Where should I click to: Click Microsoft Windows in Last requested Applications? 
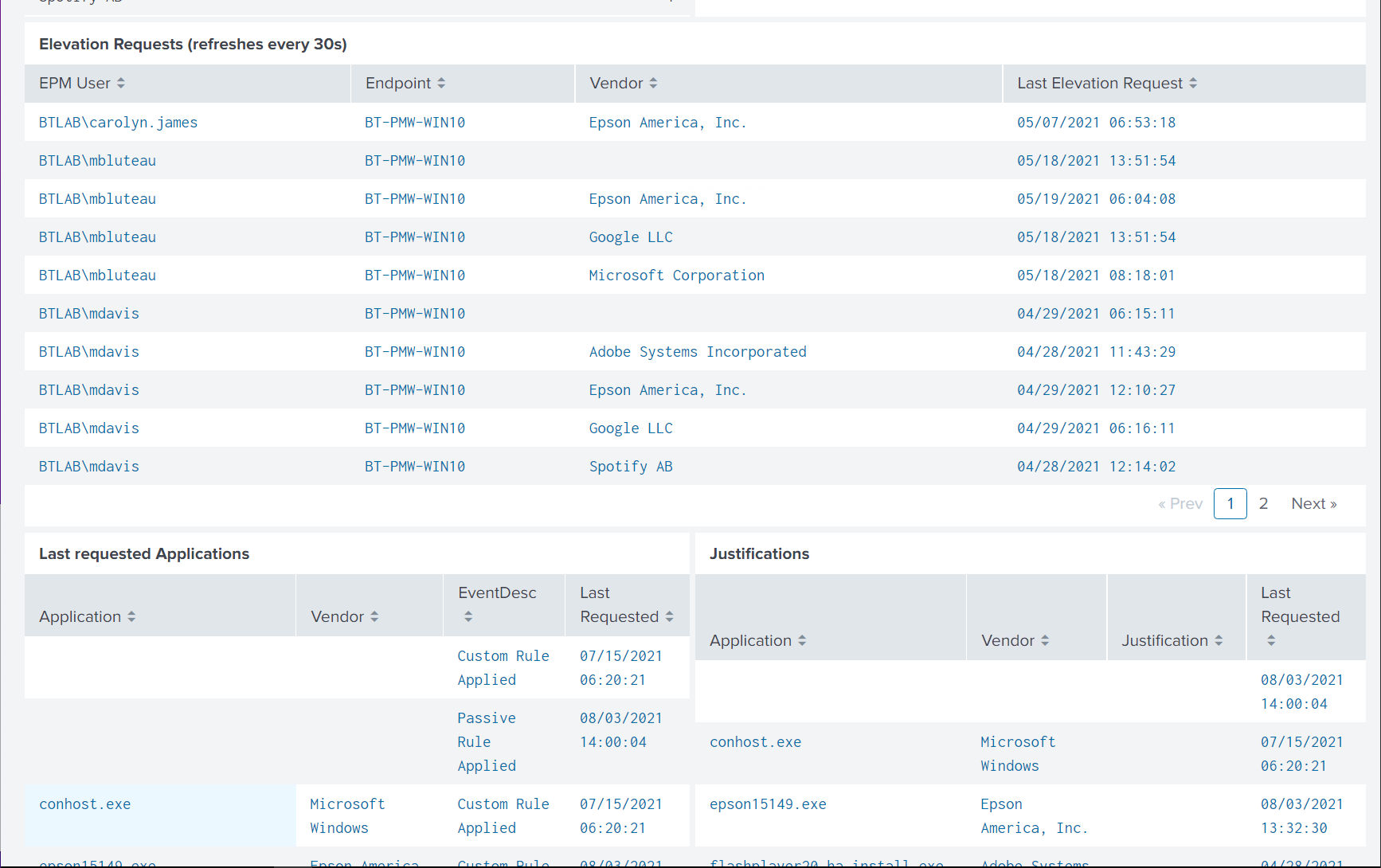pyautogui.click(x=347, y=815)
